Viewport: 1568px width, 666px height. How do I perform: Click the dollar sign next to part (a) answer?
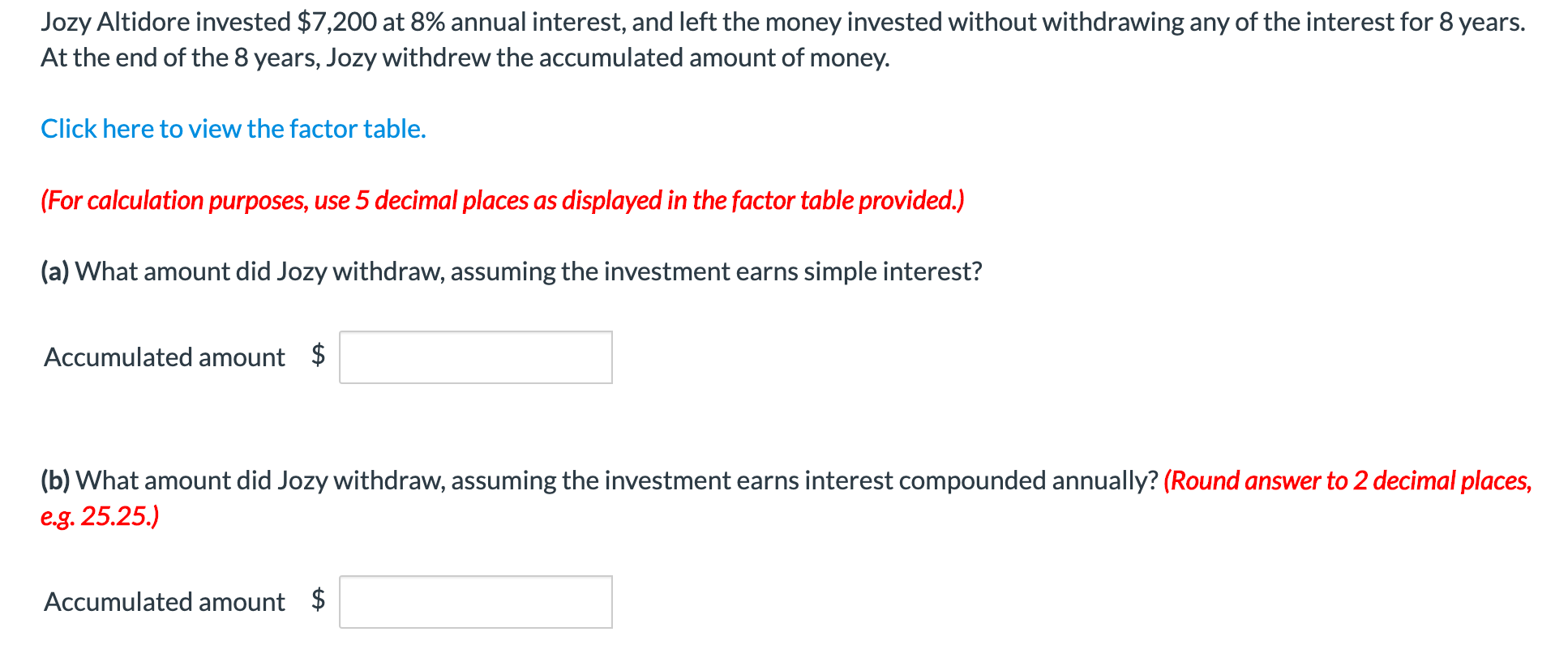coord(318,356)
